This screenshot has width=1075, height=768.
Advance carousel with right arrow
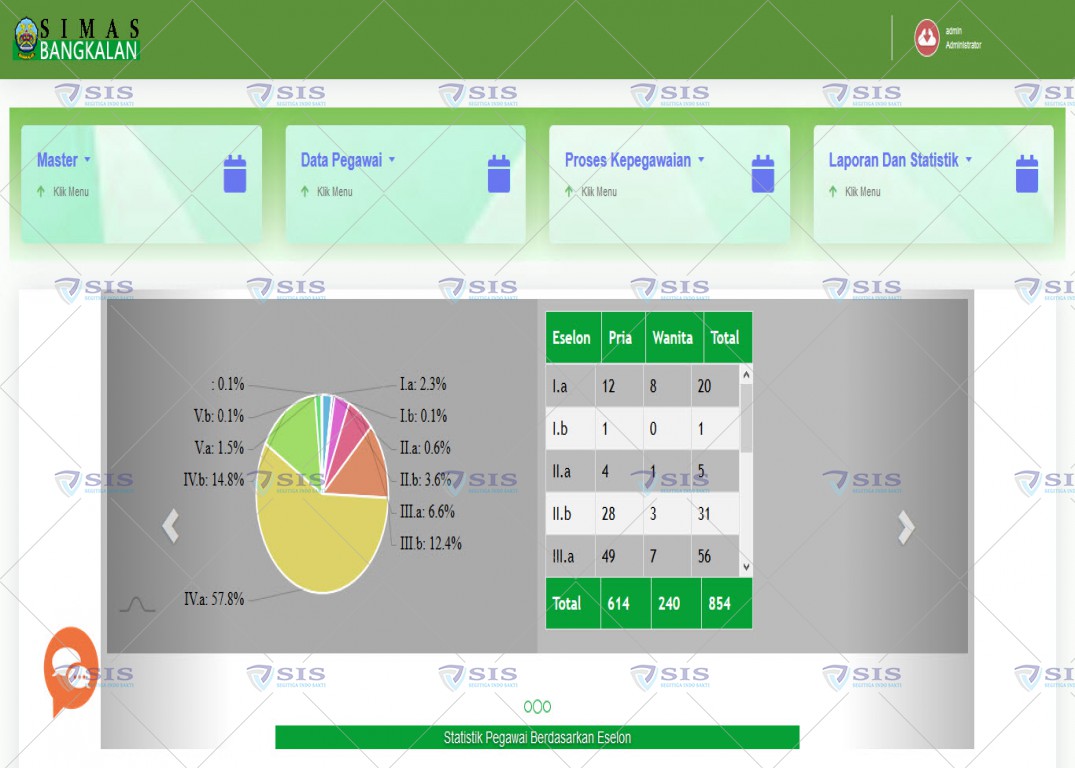[x=906, y=527]
